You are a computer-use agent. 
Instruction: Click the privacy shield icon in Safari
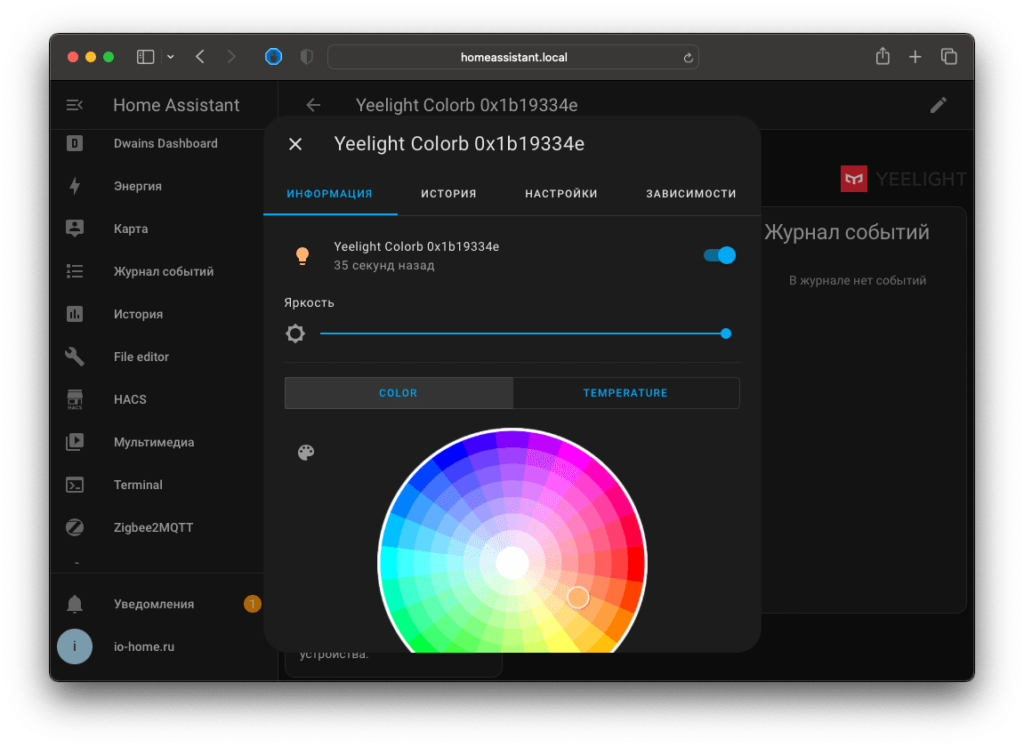(x=306, y=57)
